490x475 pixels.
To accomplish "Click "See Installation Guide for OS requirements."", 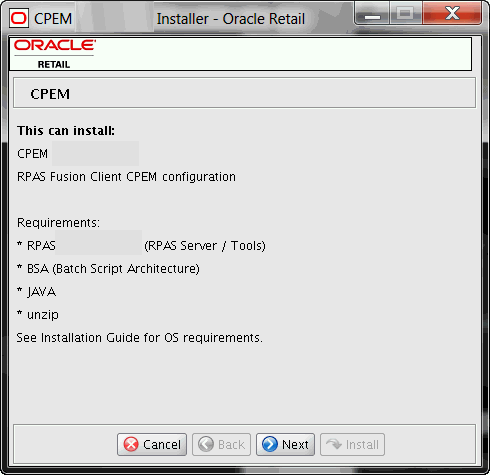I will tap(140, 338).
